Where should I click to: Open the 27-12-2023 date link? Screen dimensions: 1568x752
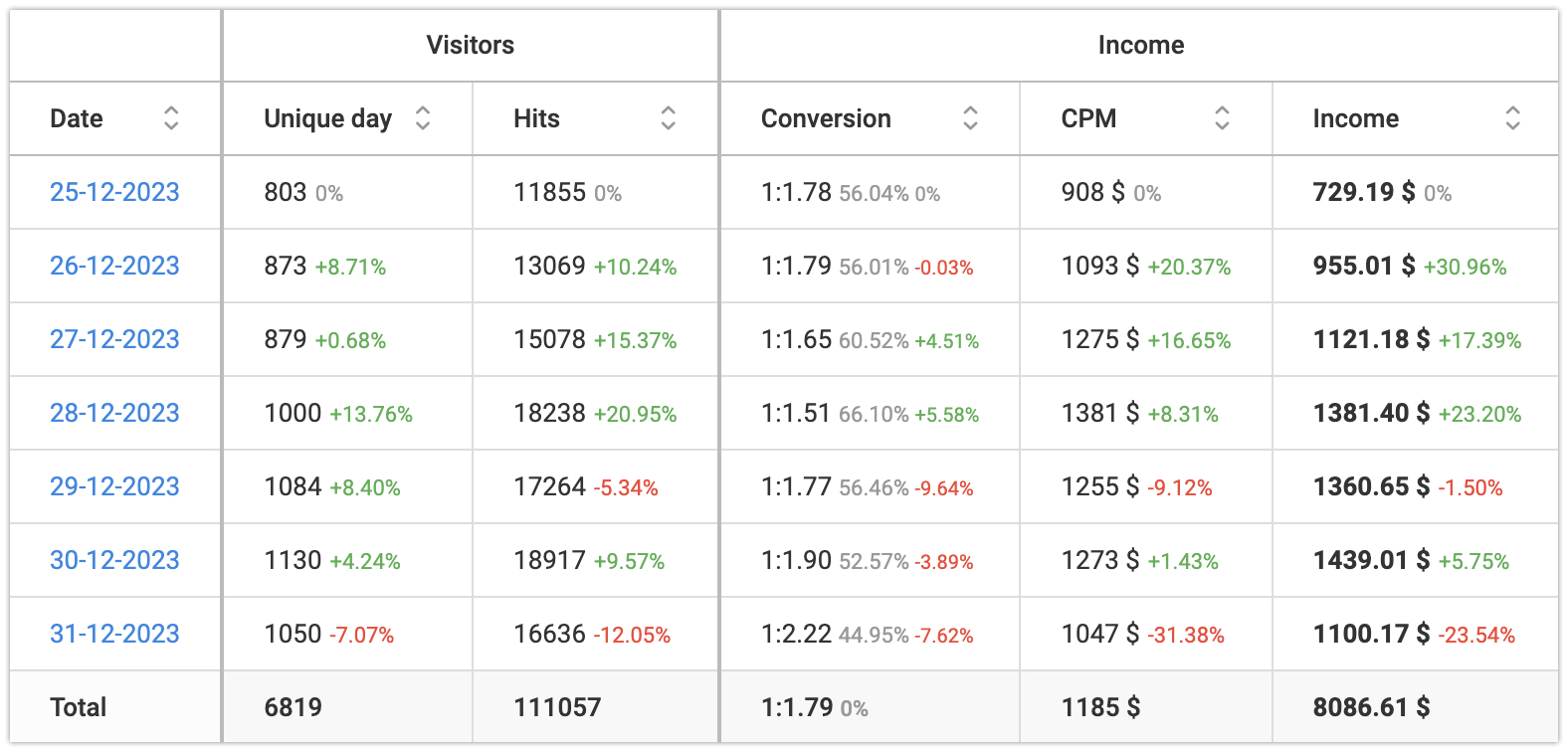click(x=114, y=339)
